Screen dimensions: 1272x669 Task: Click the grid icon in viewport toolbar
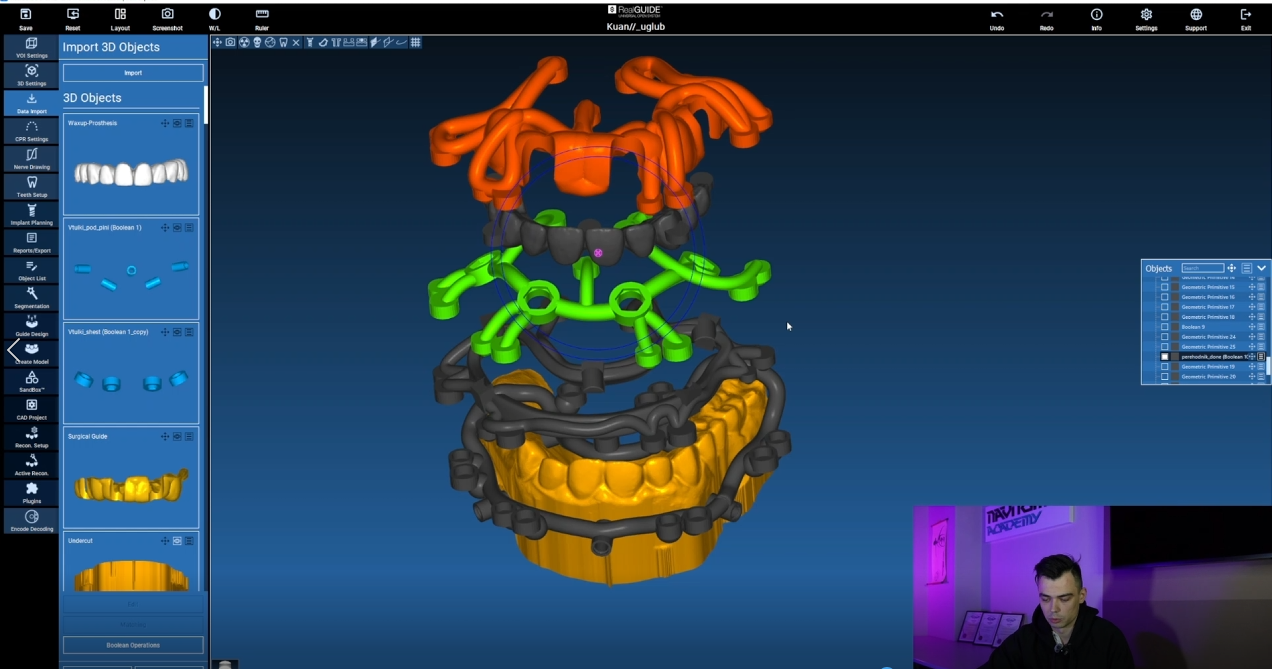pyautogui.click(x=415, y=42)
